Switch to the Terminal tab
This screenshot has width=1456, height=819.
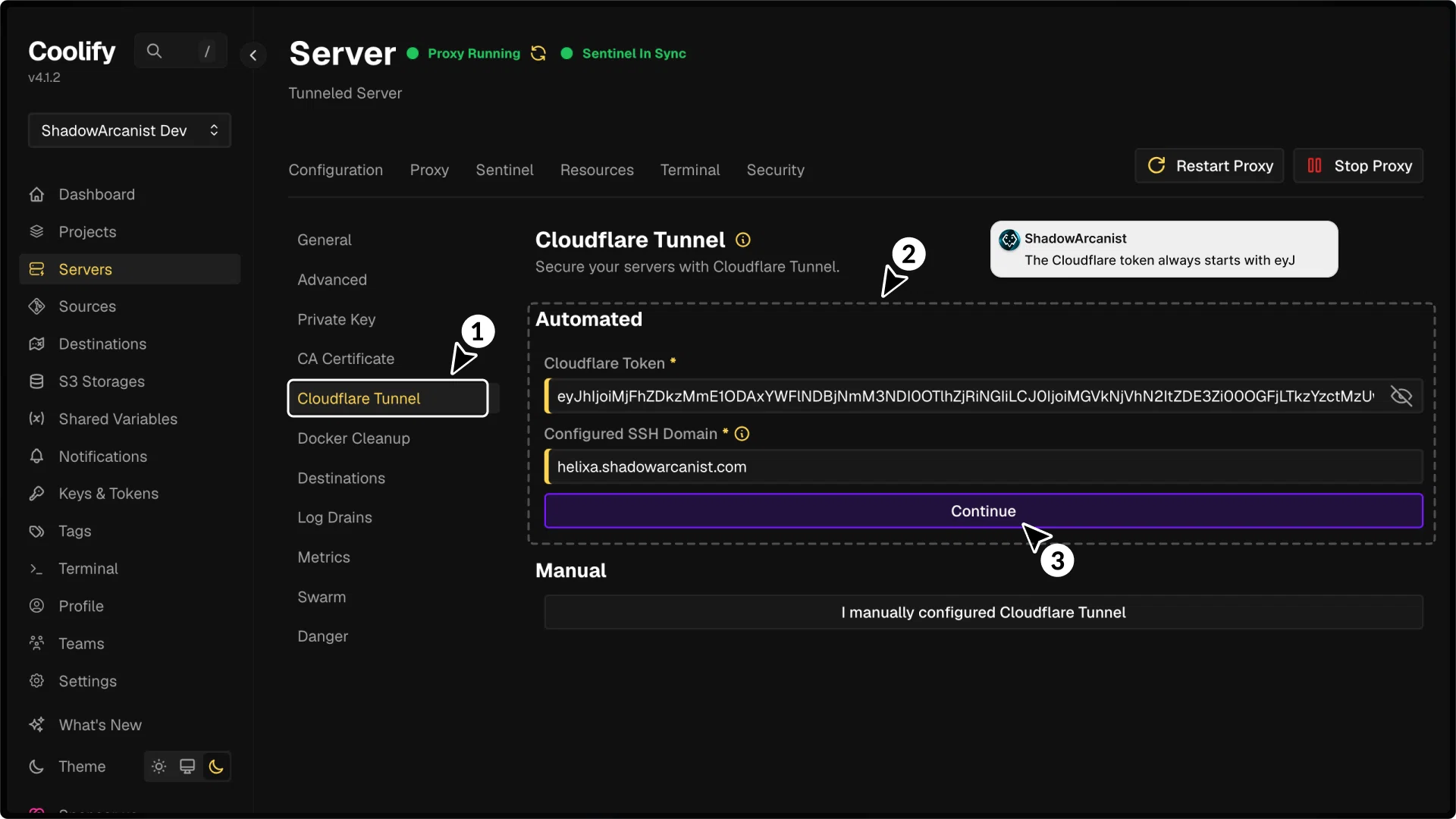coord(690,170)
